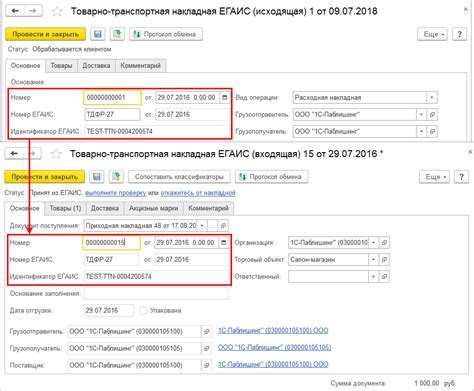This screenshot has width=474, height=391.
Task: Open the Грузоотправитель record in the incoming window
Action: (x=207, y=331)
